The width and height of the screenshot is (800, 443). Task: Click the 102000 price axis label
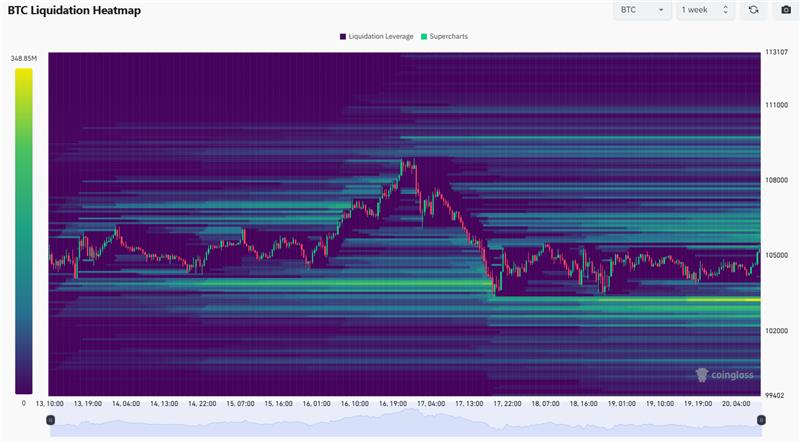tap(776, 331)
